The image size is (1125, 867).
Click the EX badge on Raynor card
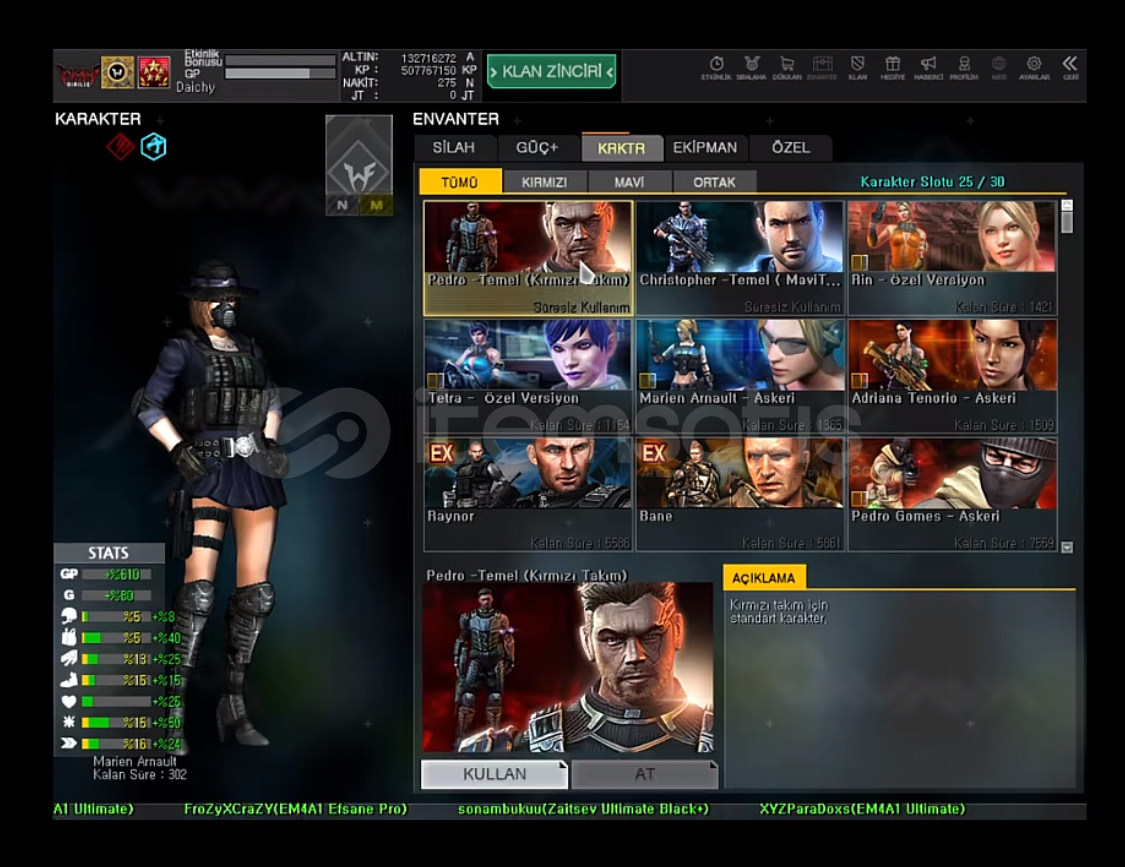[441, 454]
